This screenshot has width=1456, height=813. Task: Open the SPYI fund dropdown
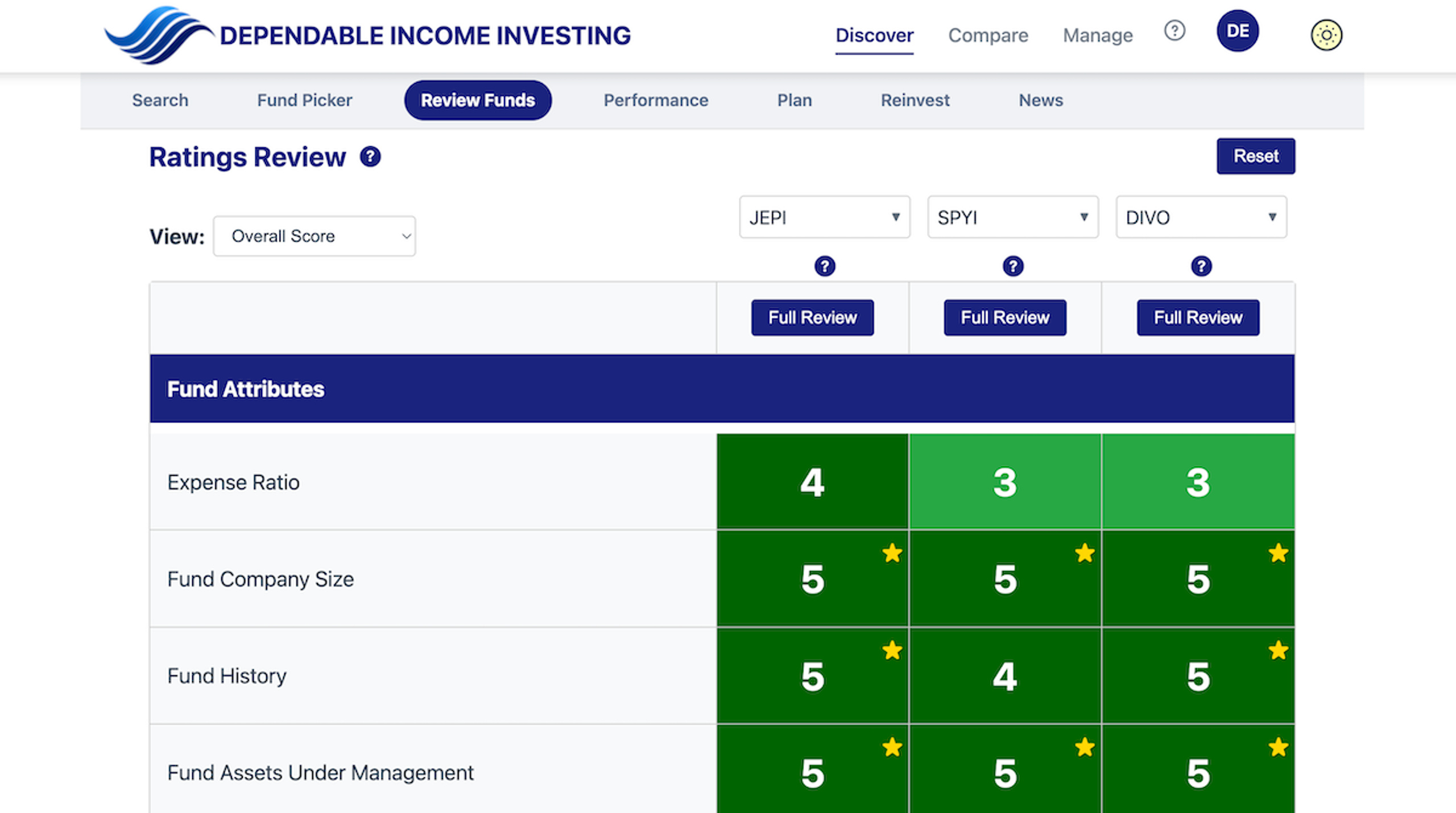(1013, 217)
